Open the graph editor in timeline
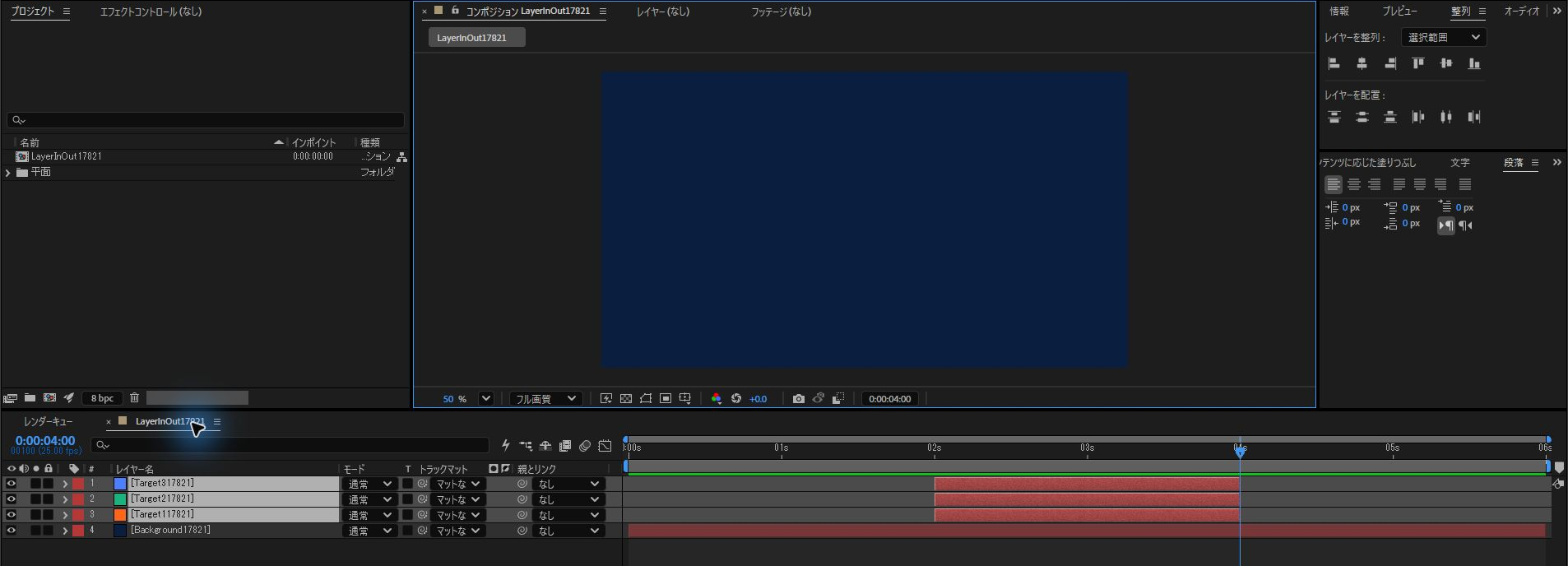 pos(605,446)
